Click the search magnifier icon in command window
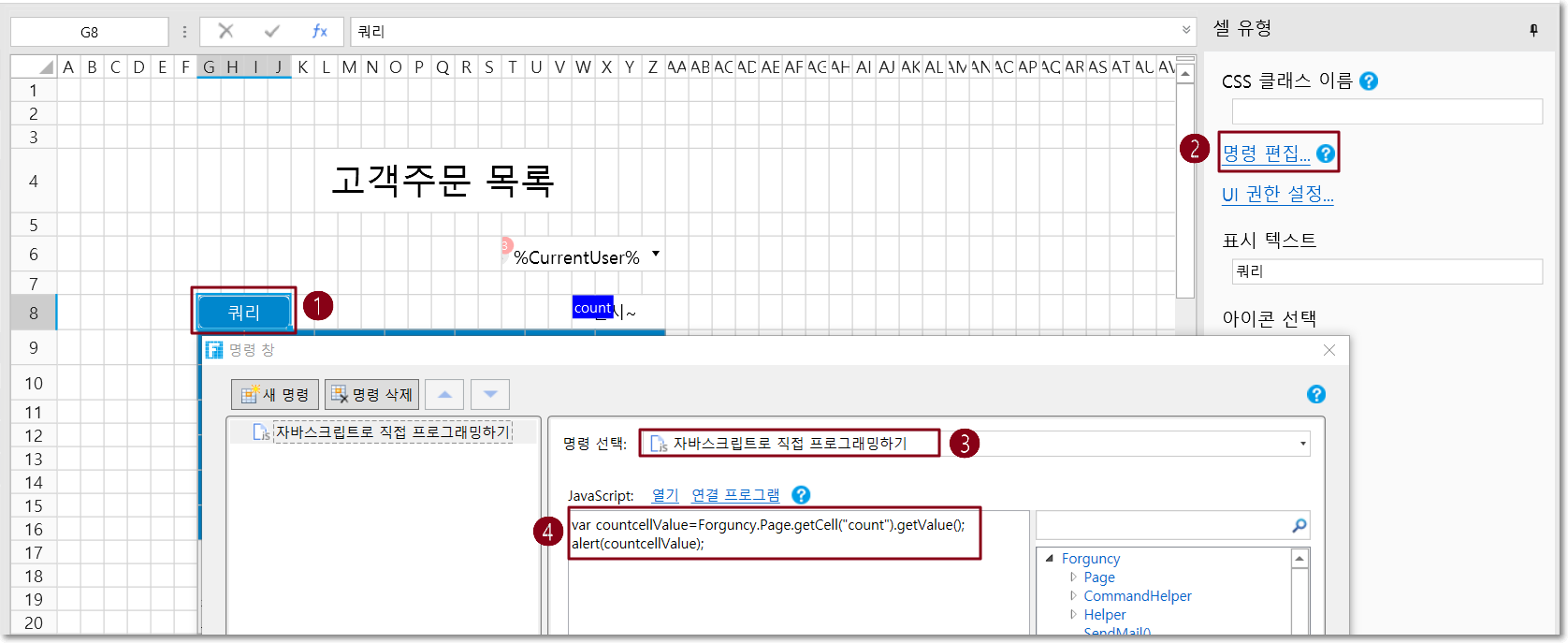This screenshot has width=1568, height=643. click(1299, 526)
